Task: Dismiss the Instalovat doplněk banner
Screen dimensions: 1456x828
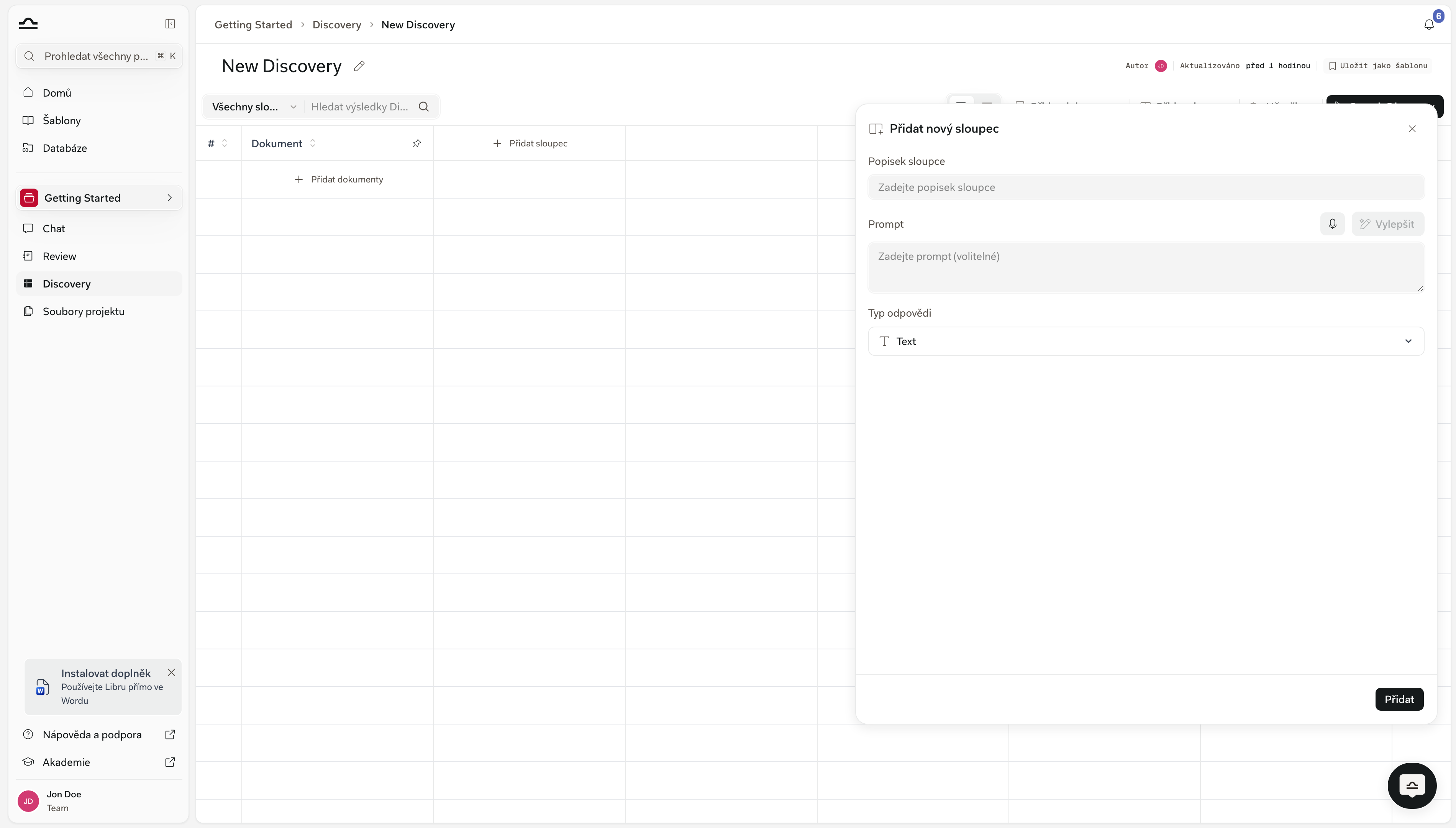Action: point(171,672)
